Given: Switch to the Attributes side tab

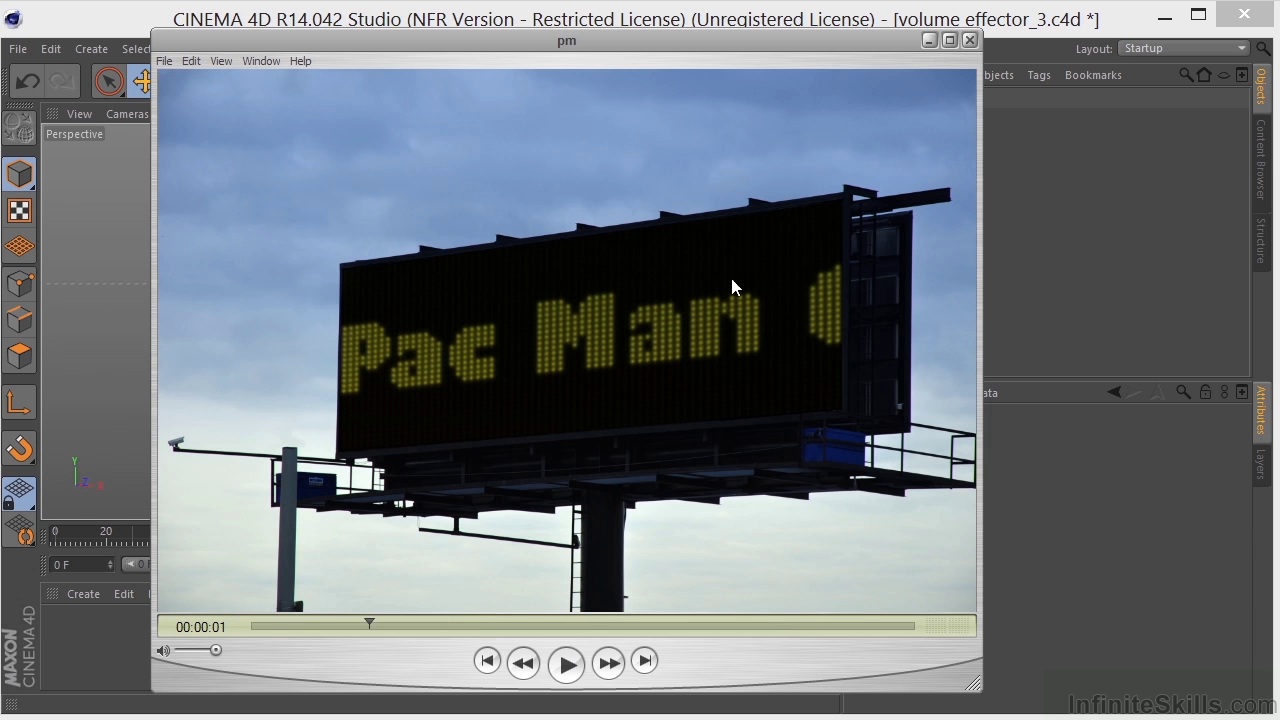Looking at the screenshot, I should coord(1261,410).
